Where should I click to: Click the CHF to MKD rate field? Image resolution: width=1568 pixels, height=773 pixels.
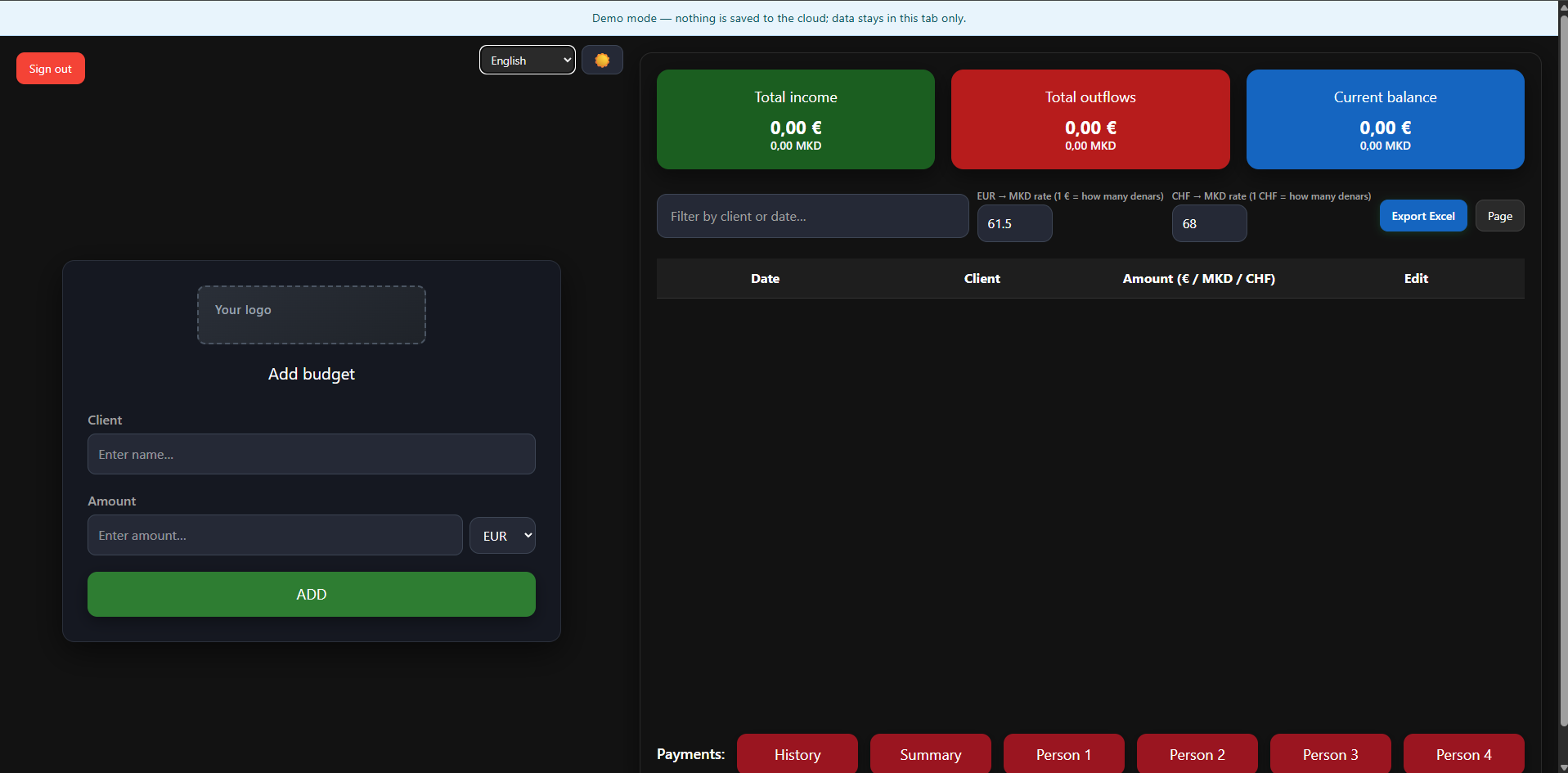click(1209, 223)
